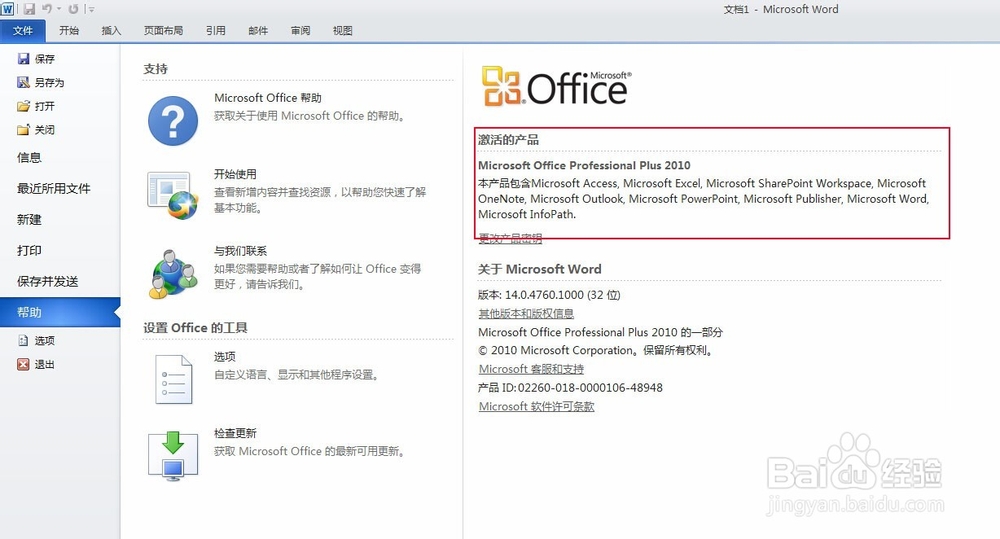Click the blue question mark help icon

173,121
